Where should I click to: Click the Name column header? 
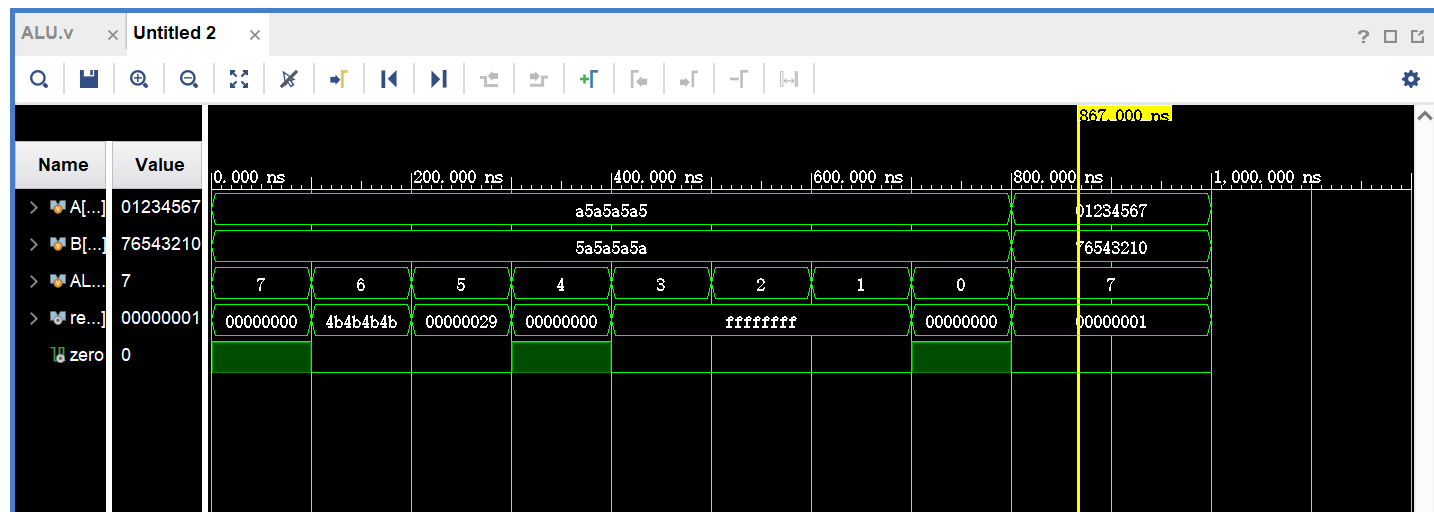point(62,165)
